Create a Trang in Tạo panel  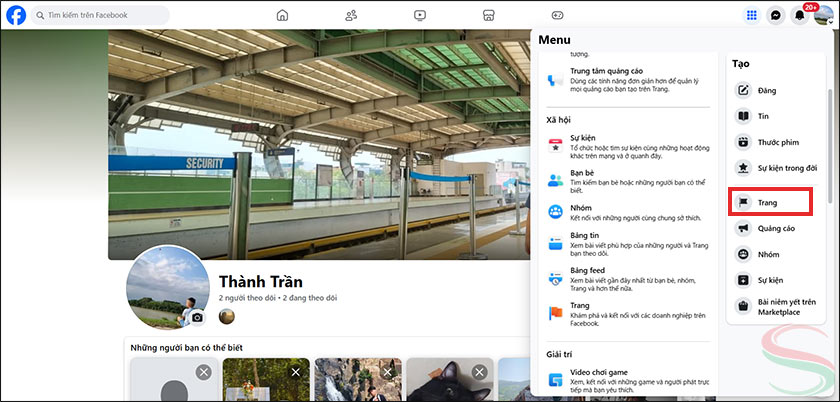tap(771, 203)
